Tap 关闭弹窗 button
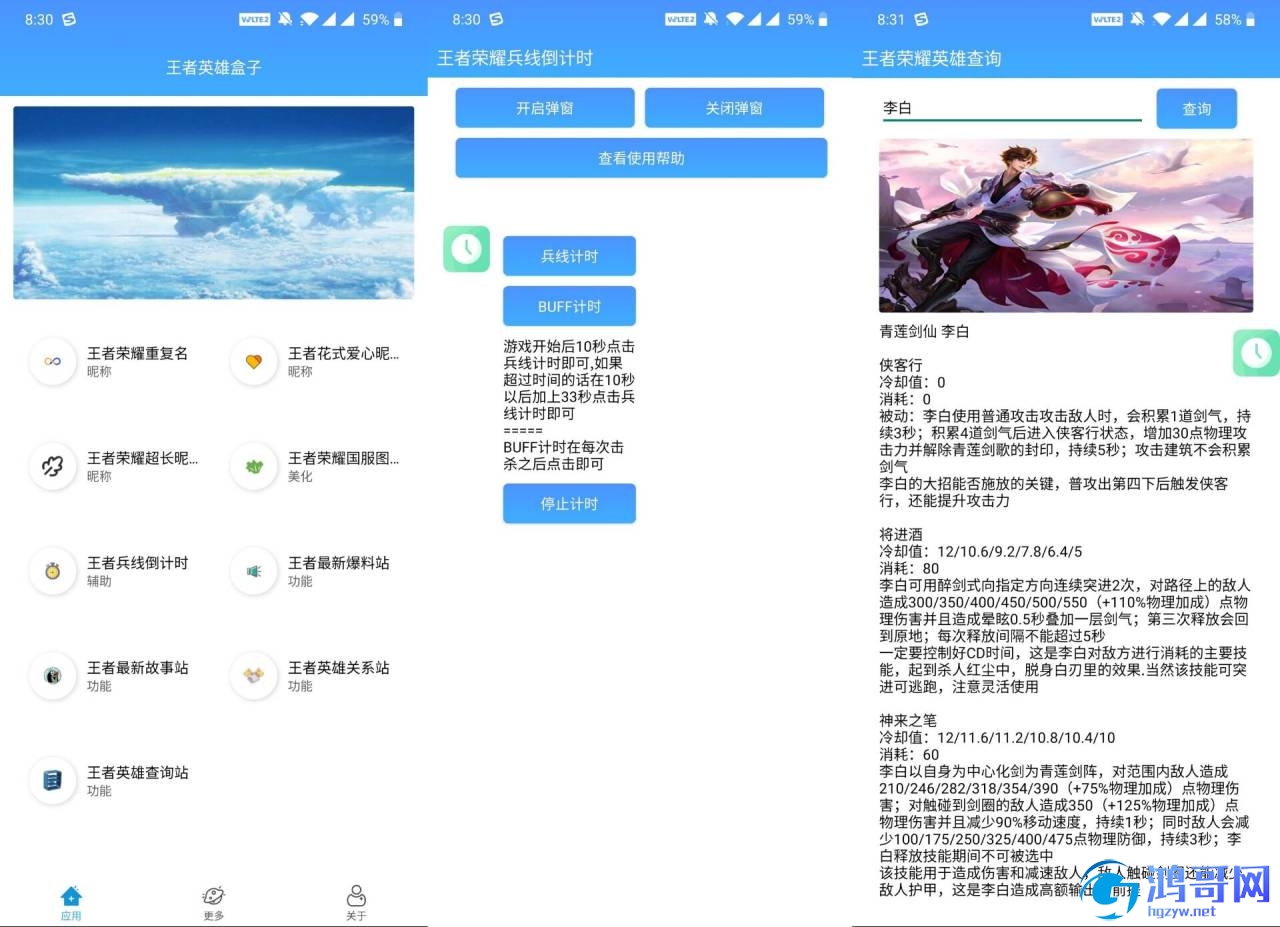Viewport: 1280px width, 927px height. click(x=734, y=108)
